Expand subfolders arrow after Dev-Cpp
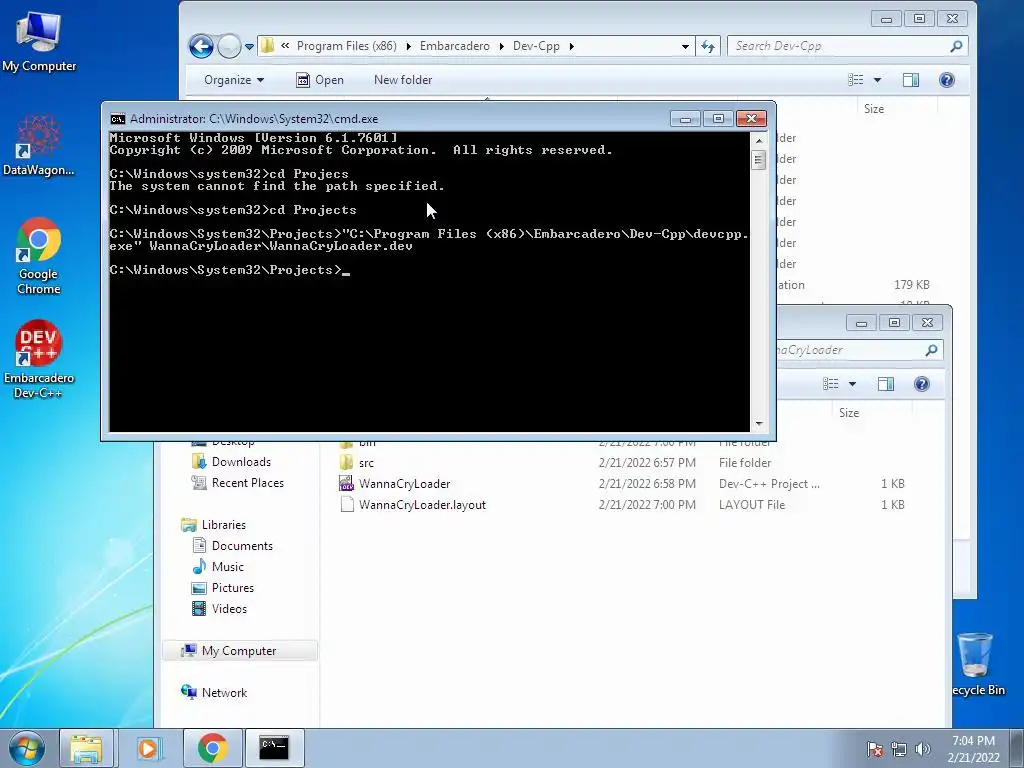 tap(571, 46)
